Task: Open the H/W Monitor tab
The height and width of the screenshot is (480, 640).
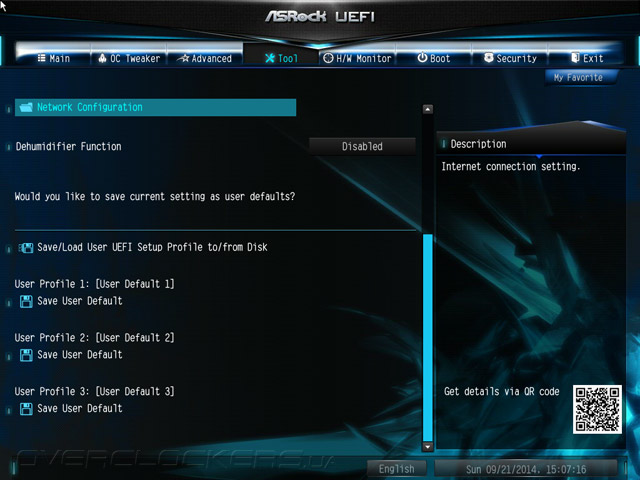Action: (x=358, y=58)
